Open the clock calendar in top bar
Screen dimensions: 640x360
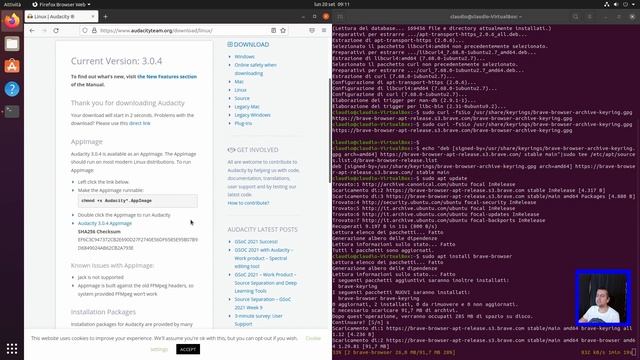tap(331, 4)
